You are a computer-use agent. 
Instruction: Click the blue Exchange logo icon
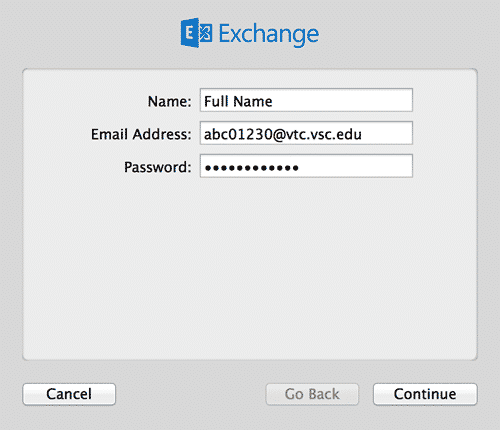(196, 33)
